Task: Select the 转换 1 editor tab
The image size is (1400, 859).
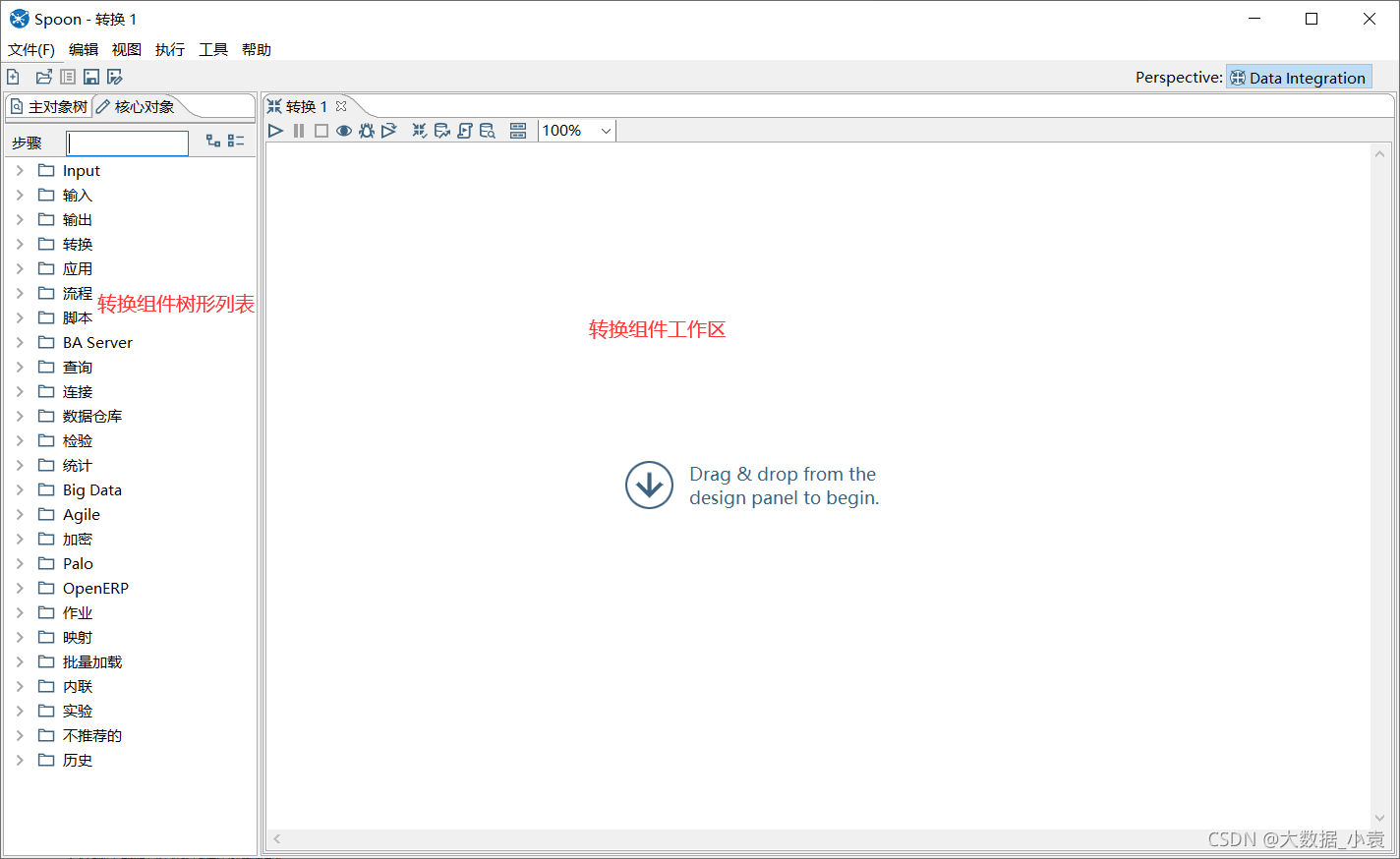Action: tap(298, 107)
